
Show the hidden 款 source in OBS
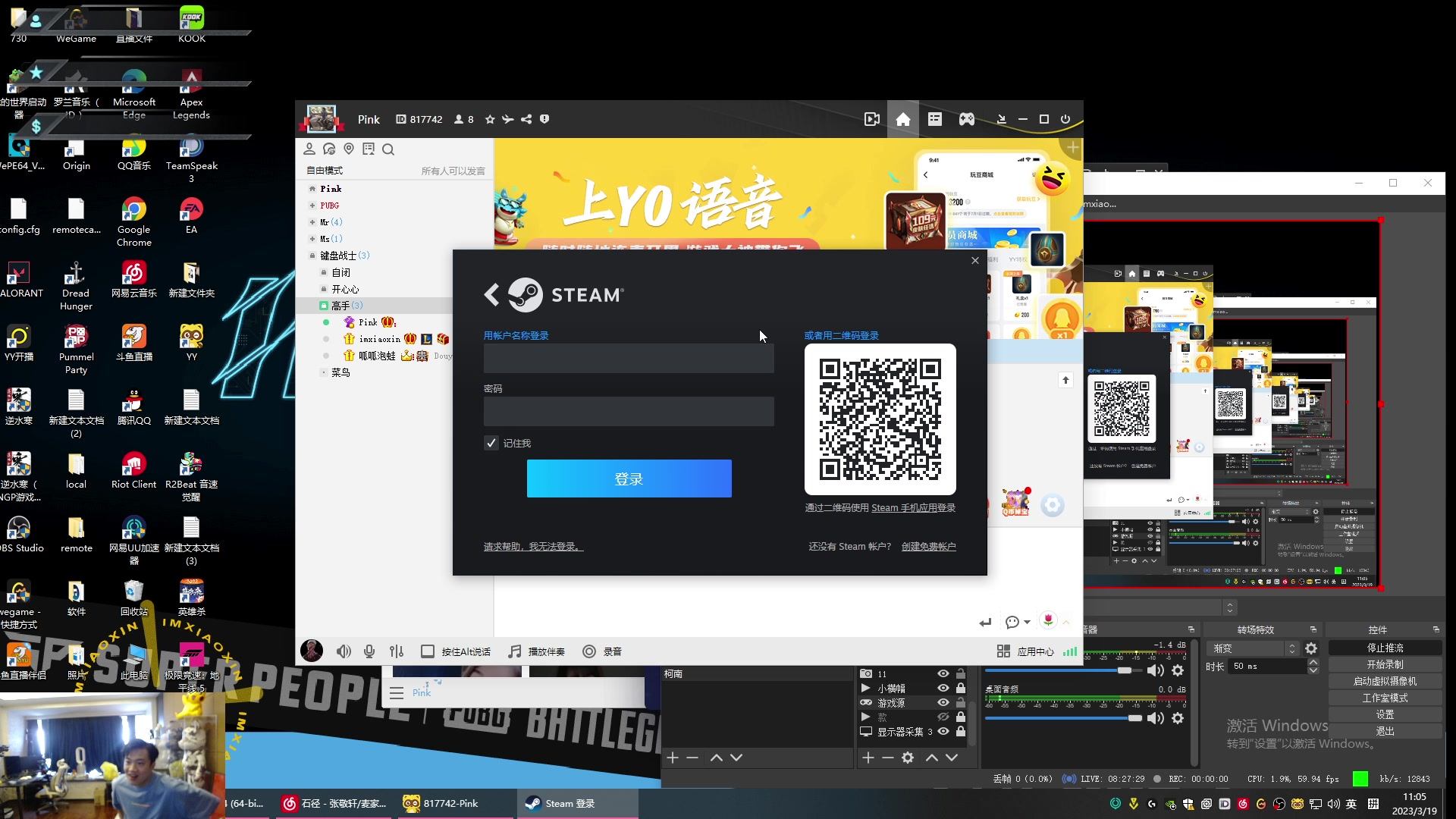coord(943,717)
